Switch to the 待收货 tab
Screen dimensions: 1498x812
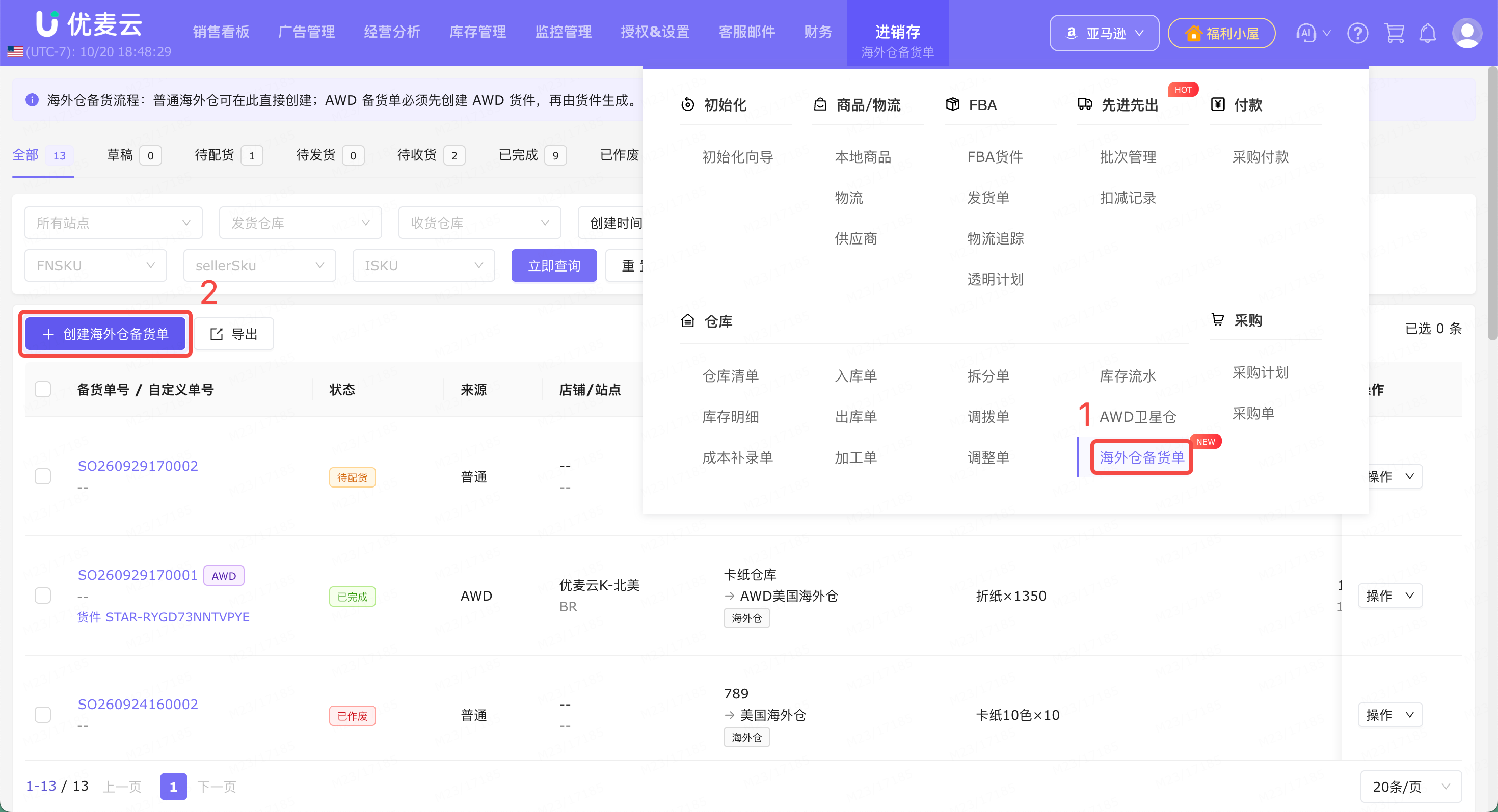[431, 155]
